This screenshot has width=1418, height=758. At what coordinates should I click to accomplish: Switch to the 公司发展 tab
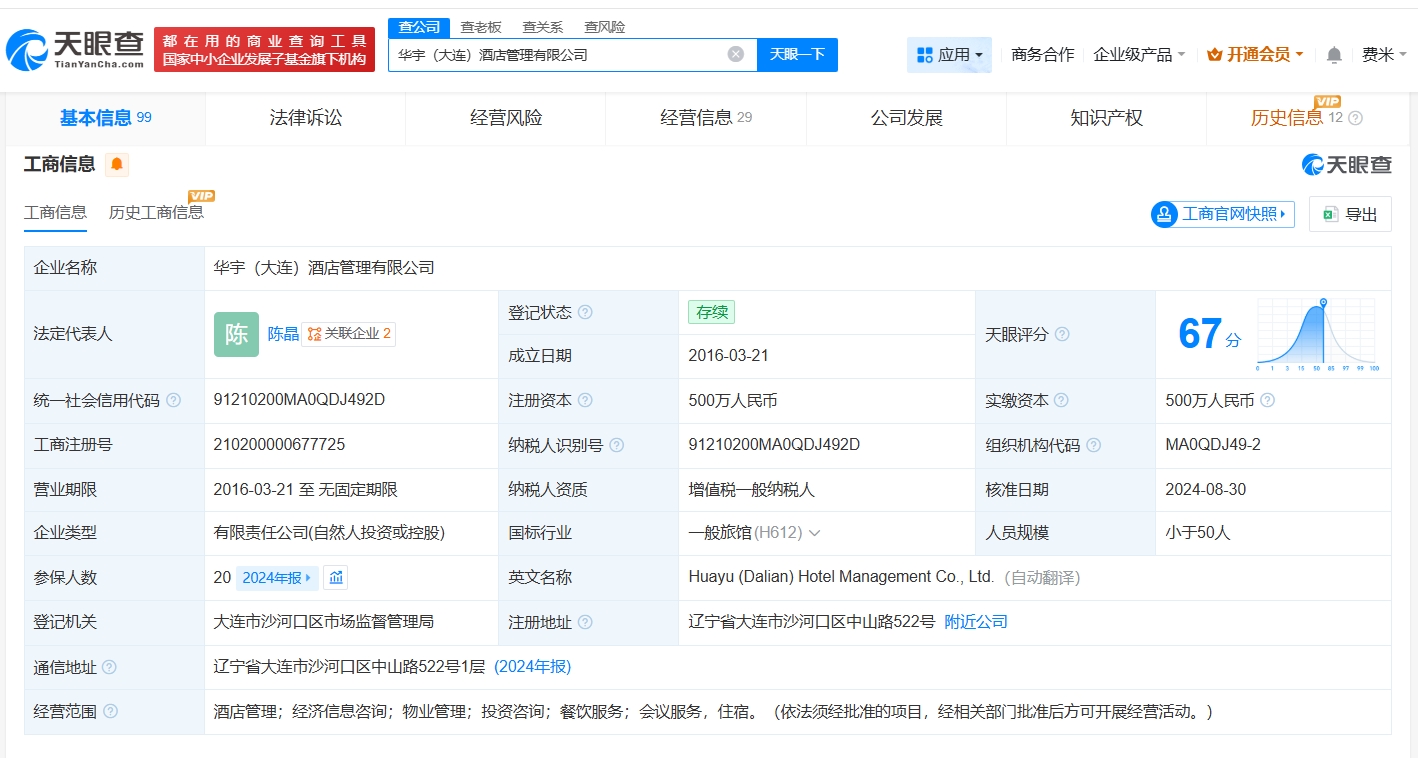point(907,118)
